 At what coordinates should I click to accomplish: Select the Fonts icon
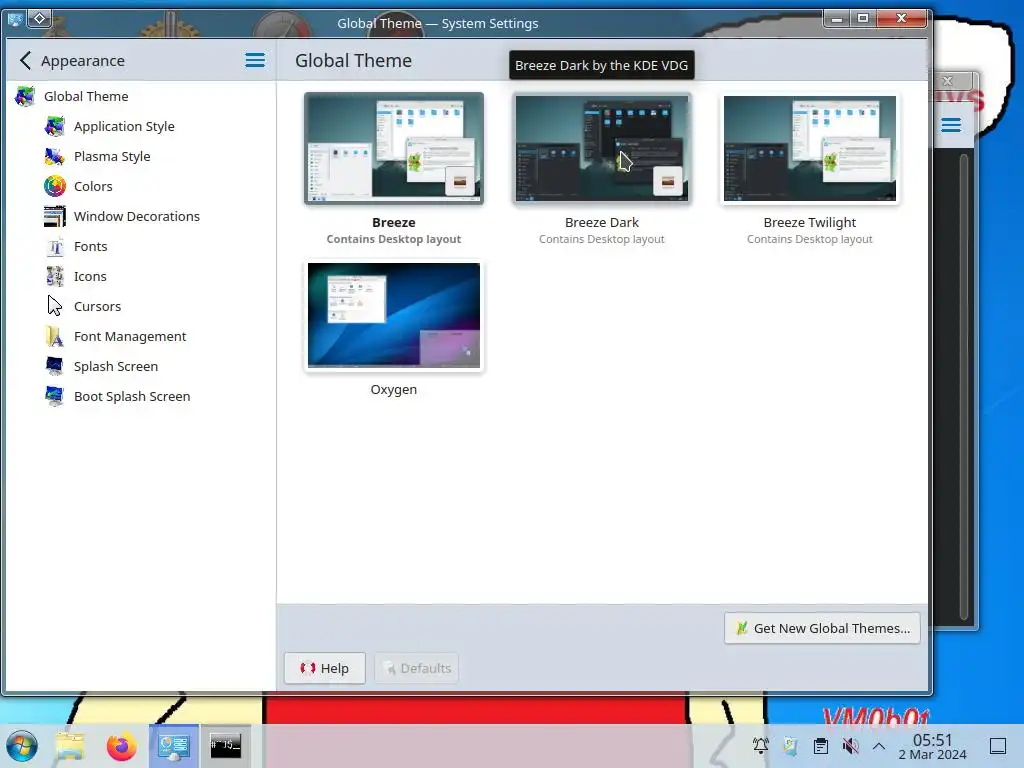pos(55,247)
